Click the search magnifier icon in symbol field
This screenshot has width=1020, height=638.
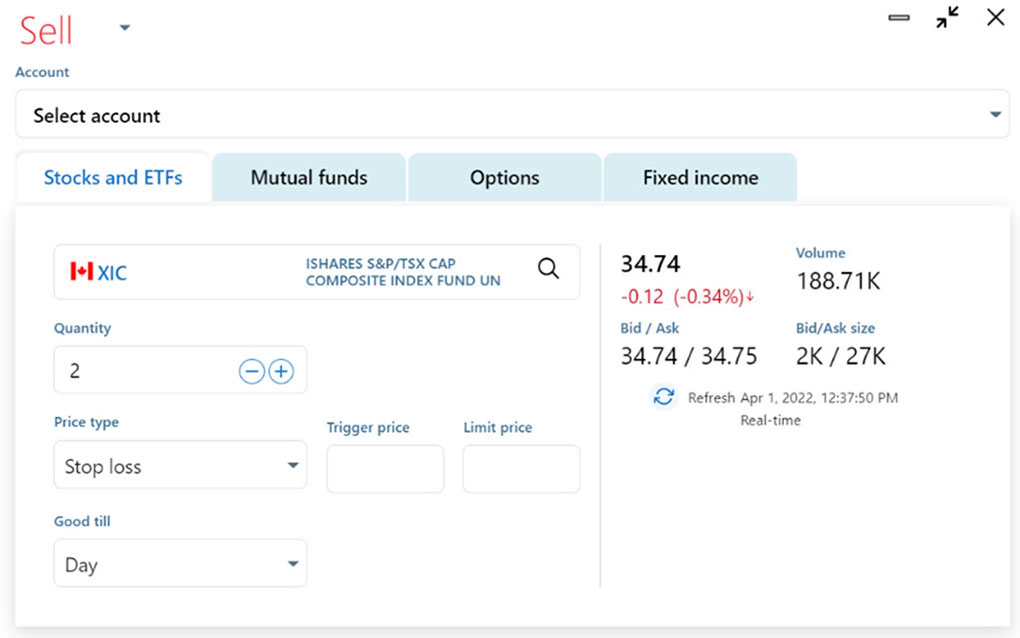(x=548, y=268)
